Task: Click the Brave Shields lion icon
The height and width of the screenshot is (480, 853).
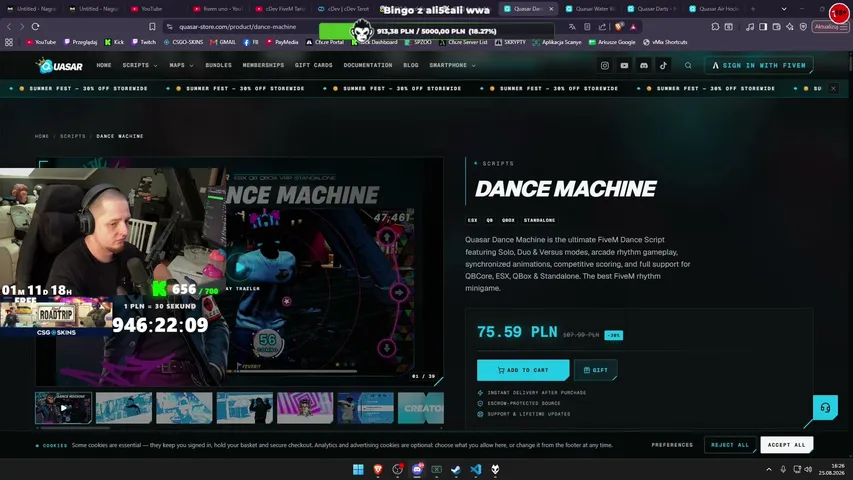Action: coord(619,27)
